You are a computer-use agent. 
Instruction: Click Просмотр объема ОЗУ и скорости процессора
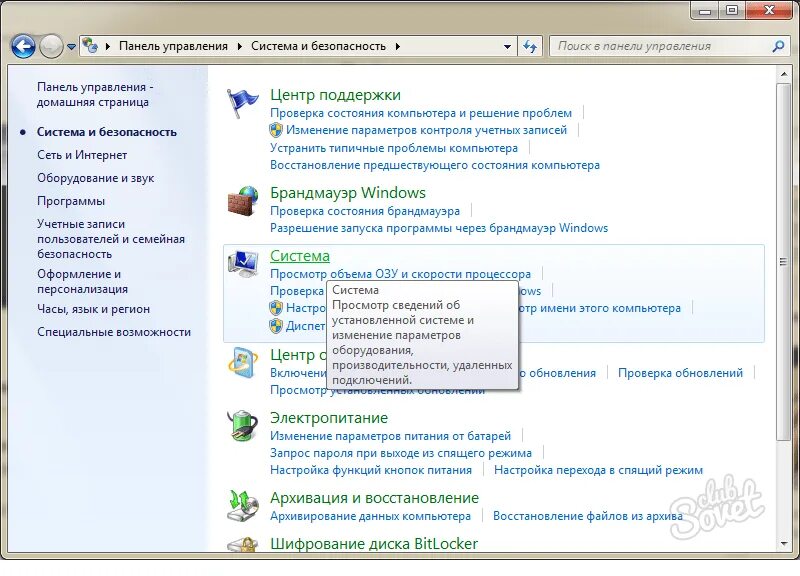(x=400, y=274)
